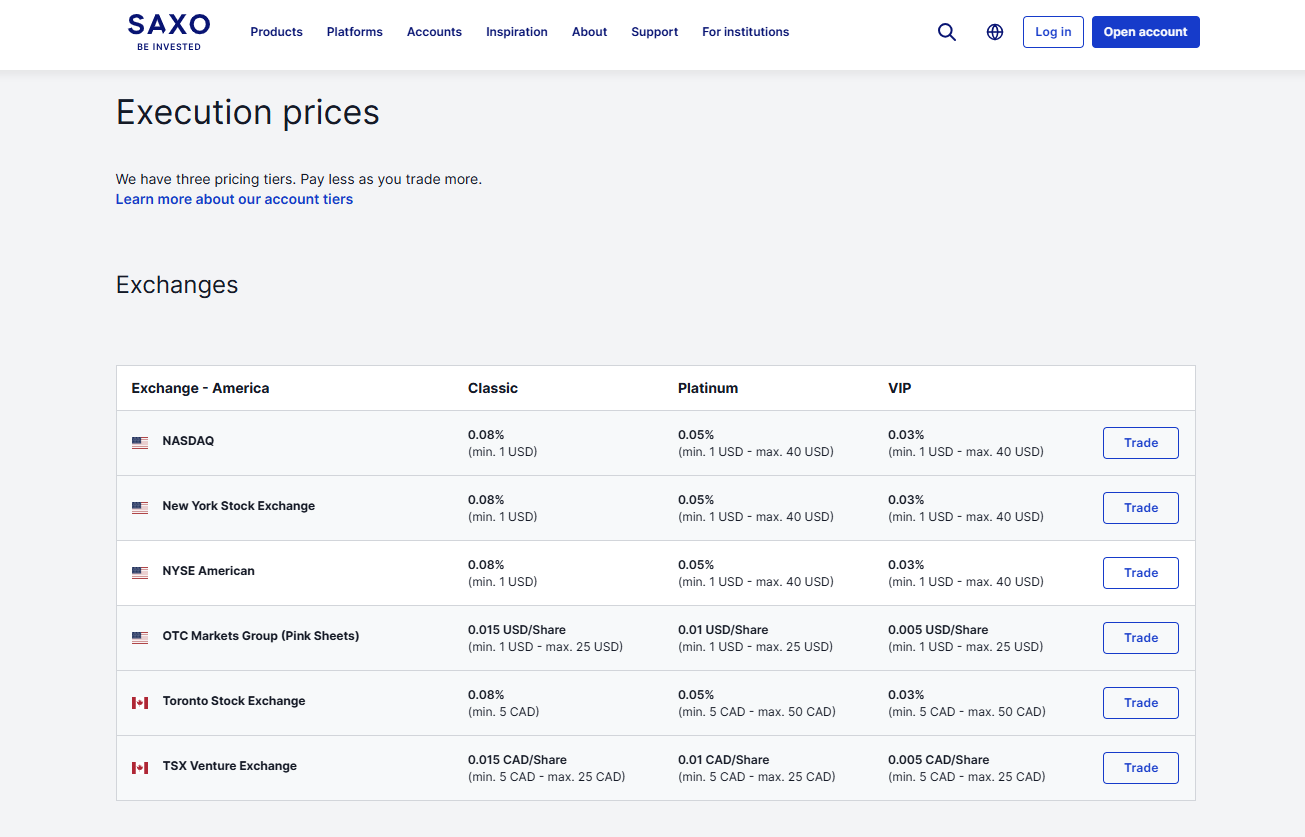This screenshot has height=837, width=1305.
Task: Click the Open account button
Action: click(1146, 32)
